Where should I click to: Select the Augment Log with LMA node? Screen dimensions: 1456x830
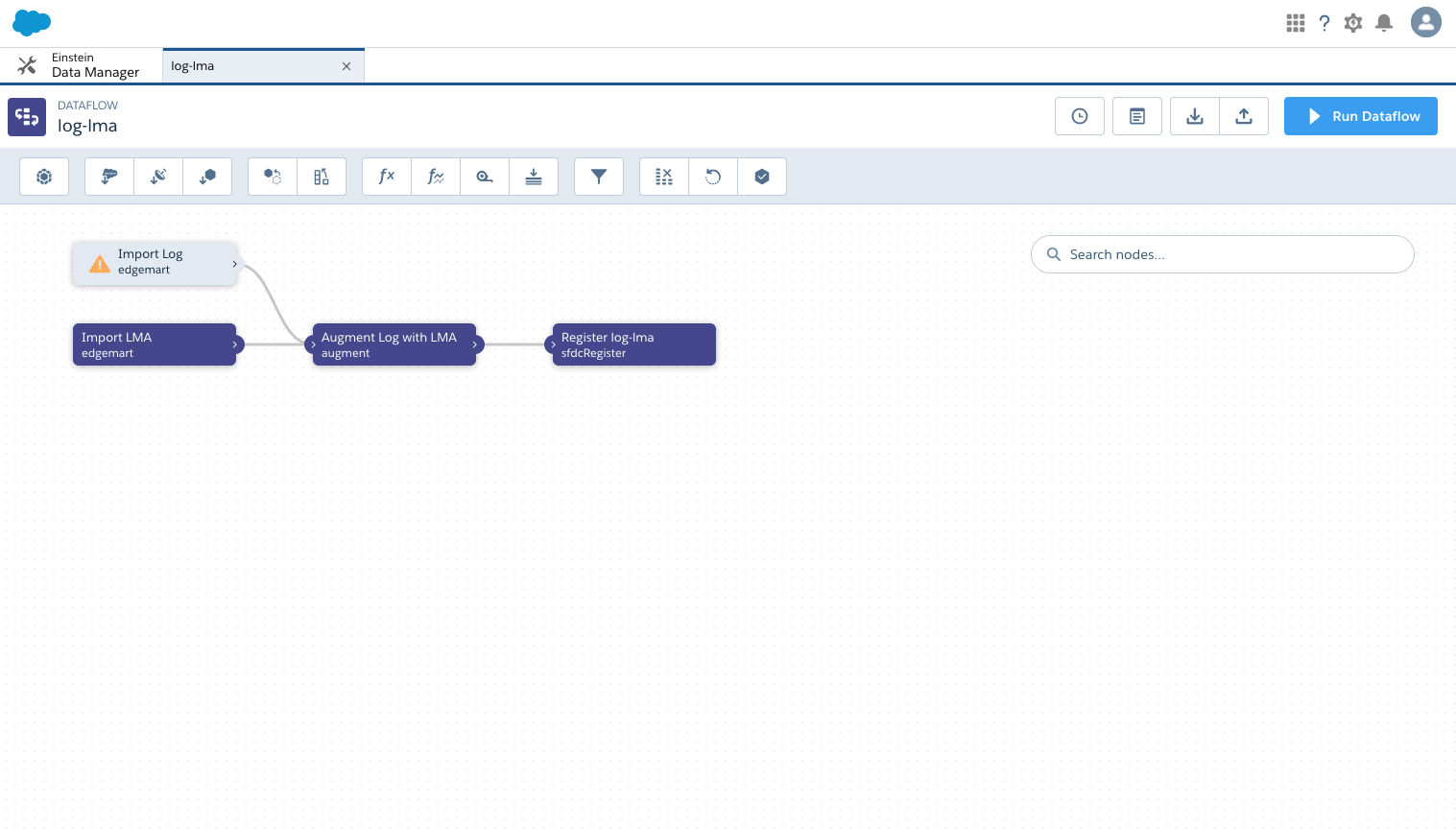click(x=394, y=344)
